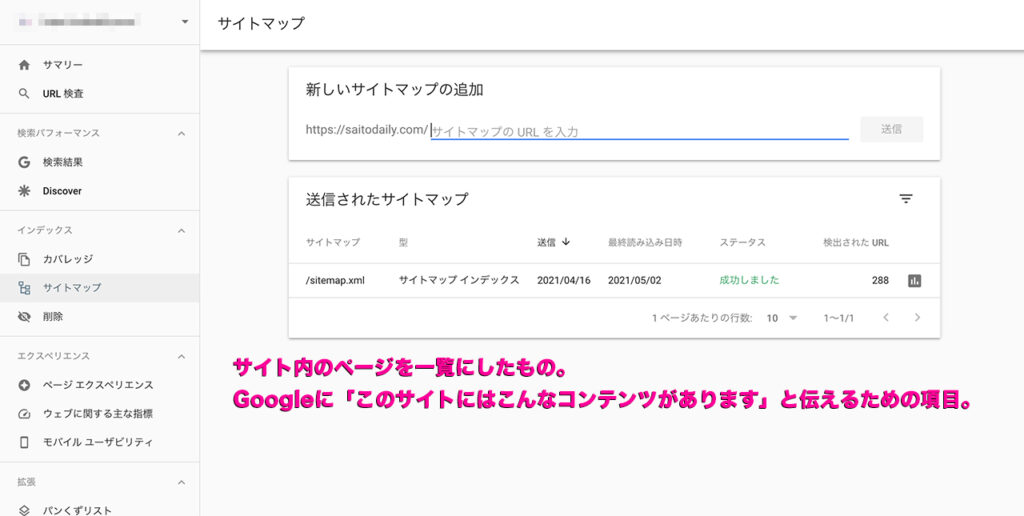This screenshot has width=1024, height=516.
Task: Click the magnifier icon beside URL 検査
Action: (24, 93)
